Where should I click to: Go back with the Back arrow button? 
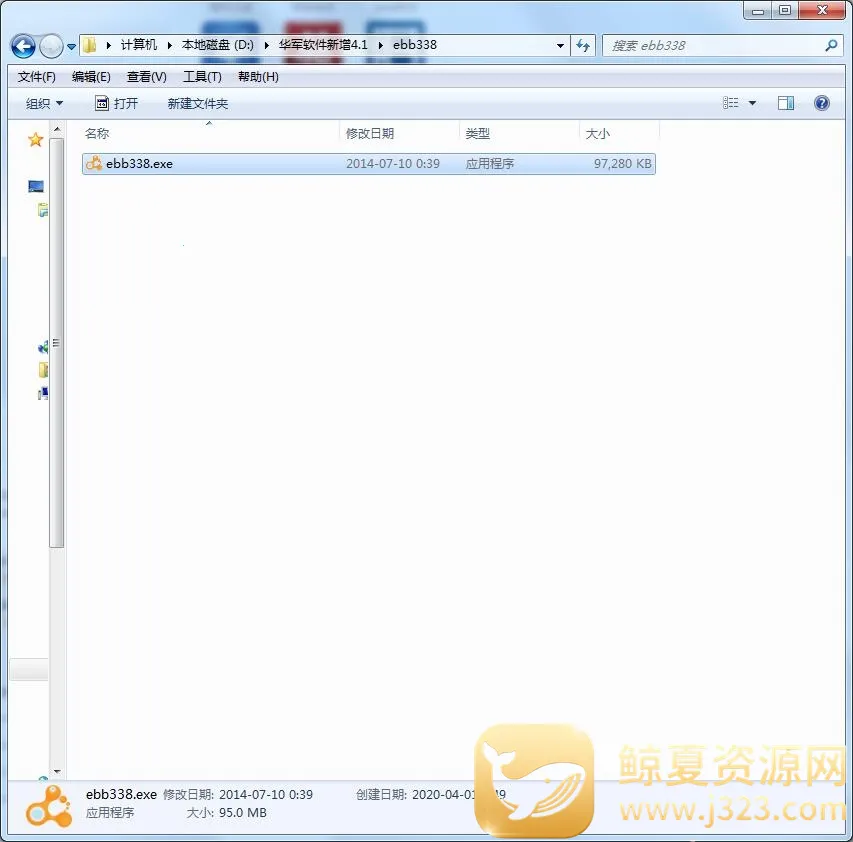[x=23, y=46]
